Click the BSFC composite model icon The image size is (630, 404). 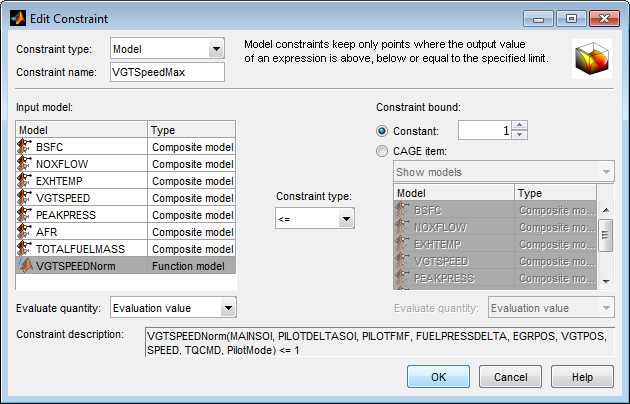point(25,147)
